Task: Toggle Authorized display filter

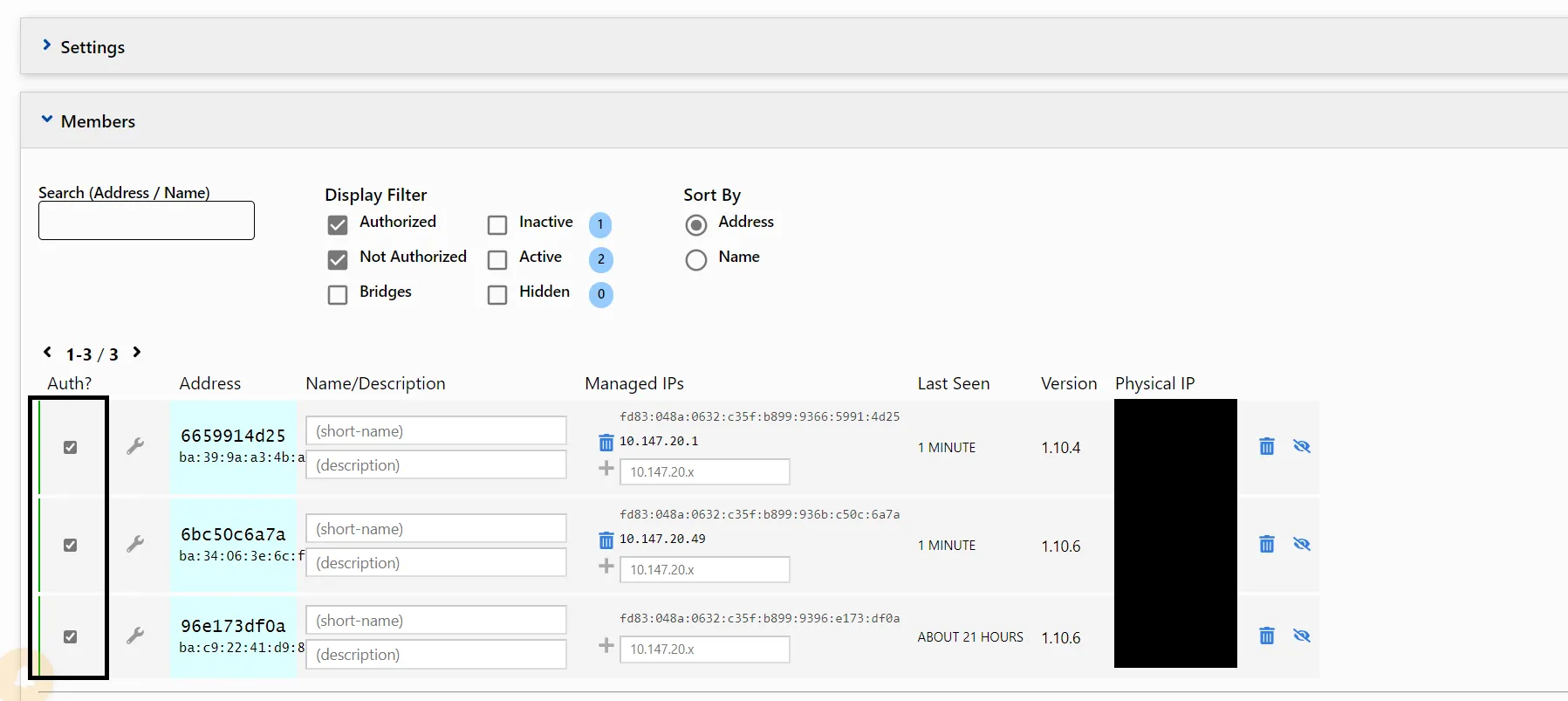Action: tap(338, 225)
